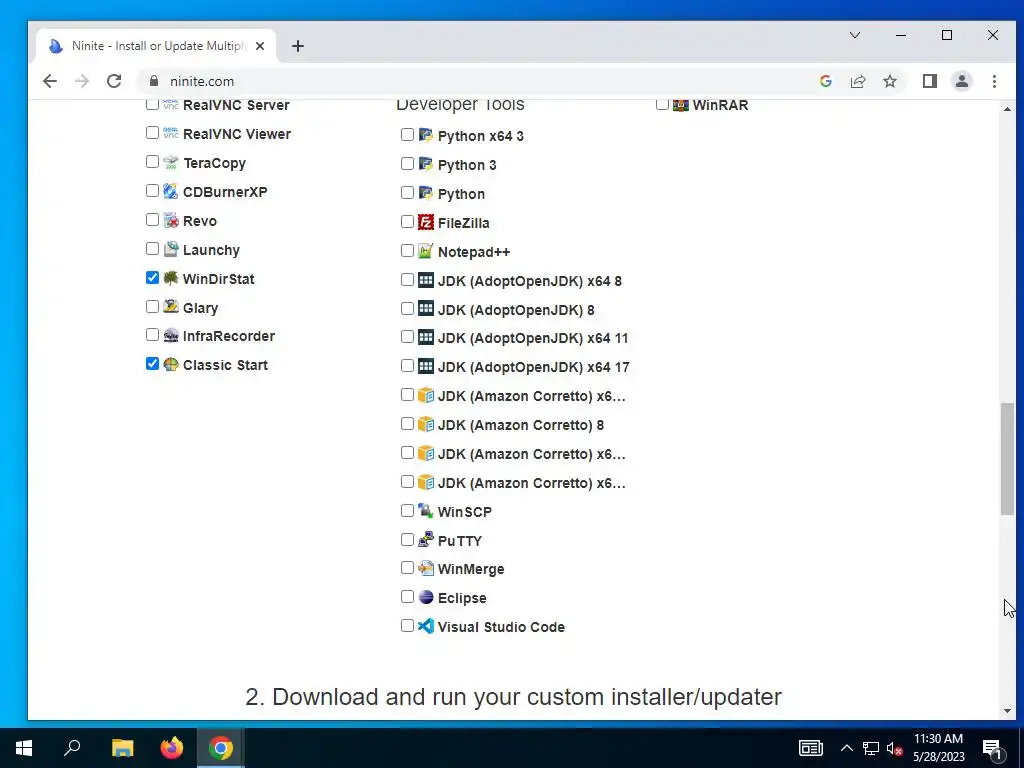Check the Visual Studio Code checkbox
The image size is (1024, 768).
point(408,626)
